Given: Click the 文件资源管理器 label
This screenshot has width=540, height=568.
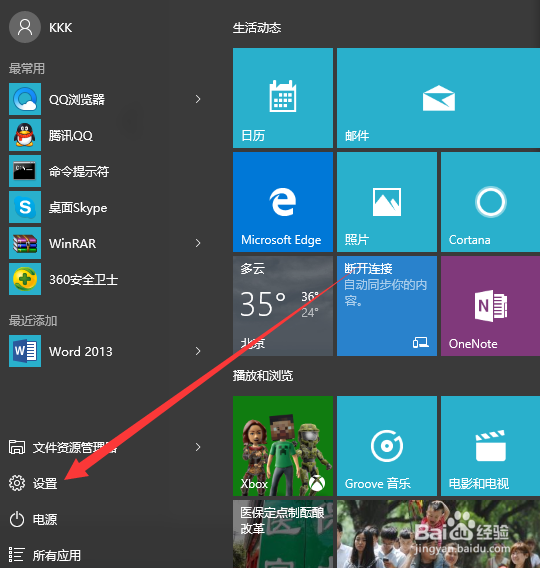Looking at the screenshot, I should (75, 448).
